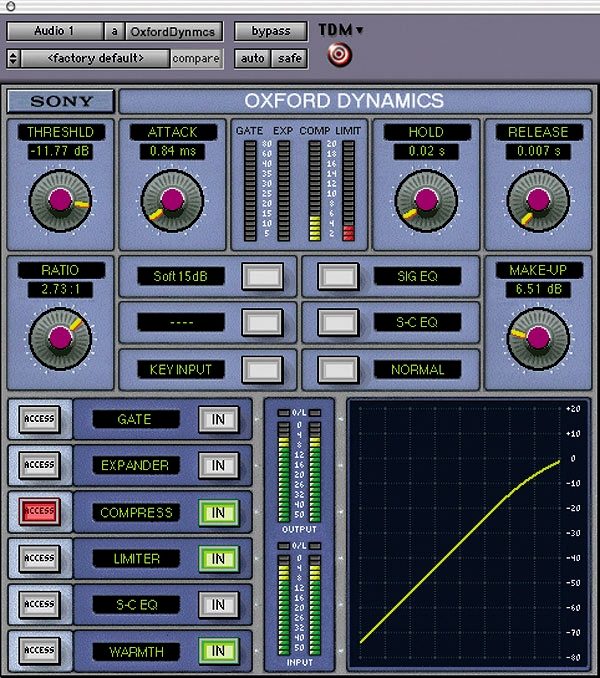Enable the EXPANDER IN button

click(218, 466)
